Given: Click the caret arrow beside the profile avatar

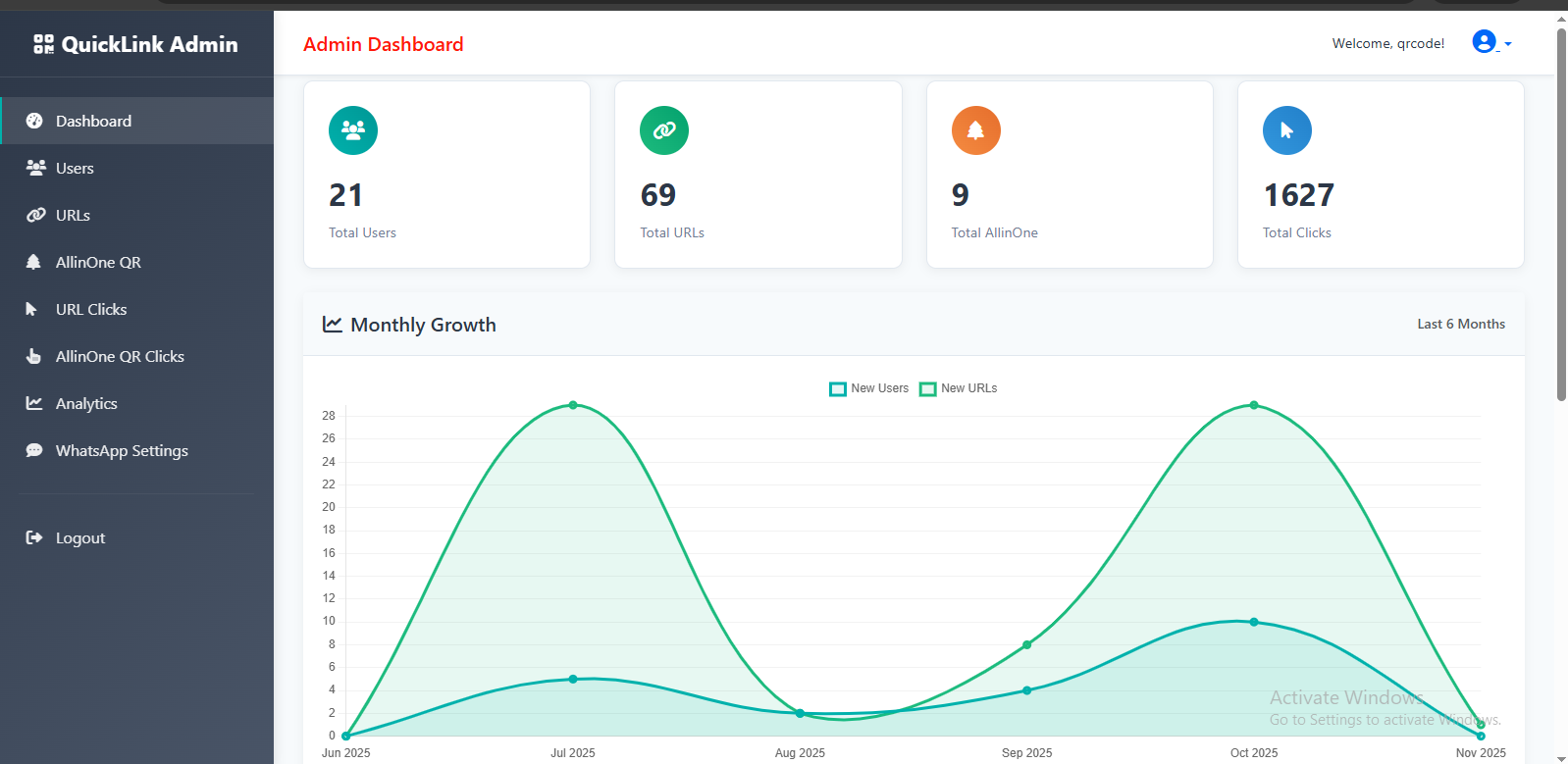Looking at the screenshot, I should 1508,44.
